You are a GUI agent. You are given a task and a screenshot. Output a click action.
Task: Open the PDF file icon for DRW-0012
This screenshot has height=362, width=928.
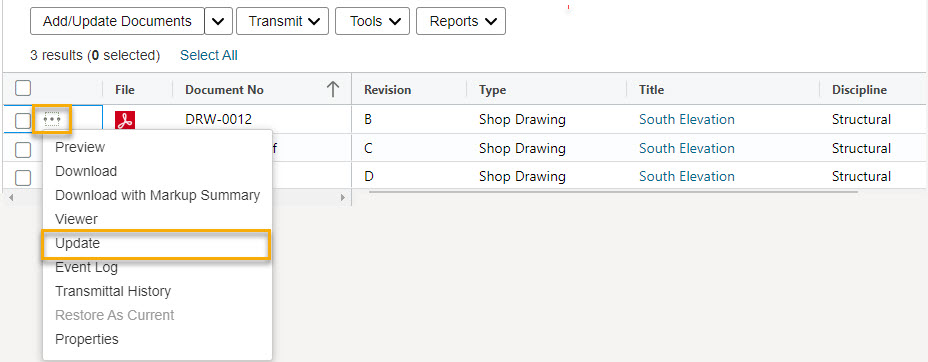(x=125, y=120)
